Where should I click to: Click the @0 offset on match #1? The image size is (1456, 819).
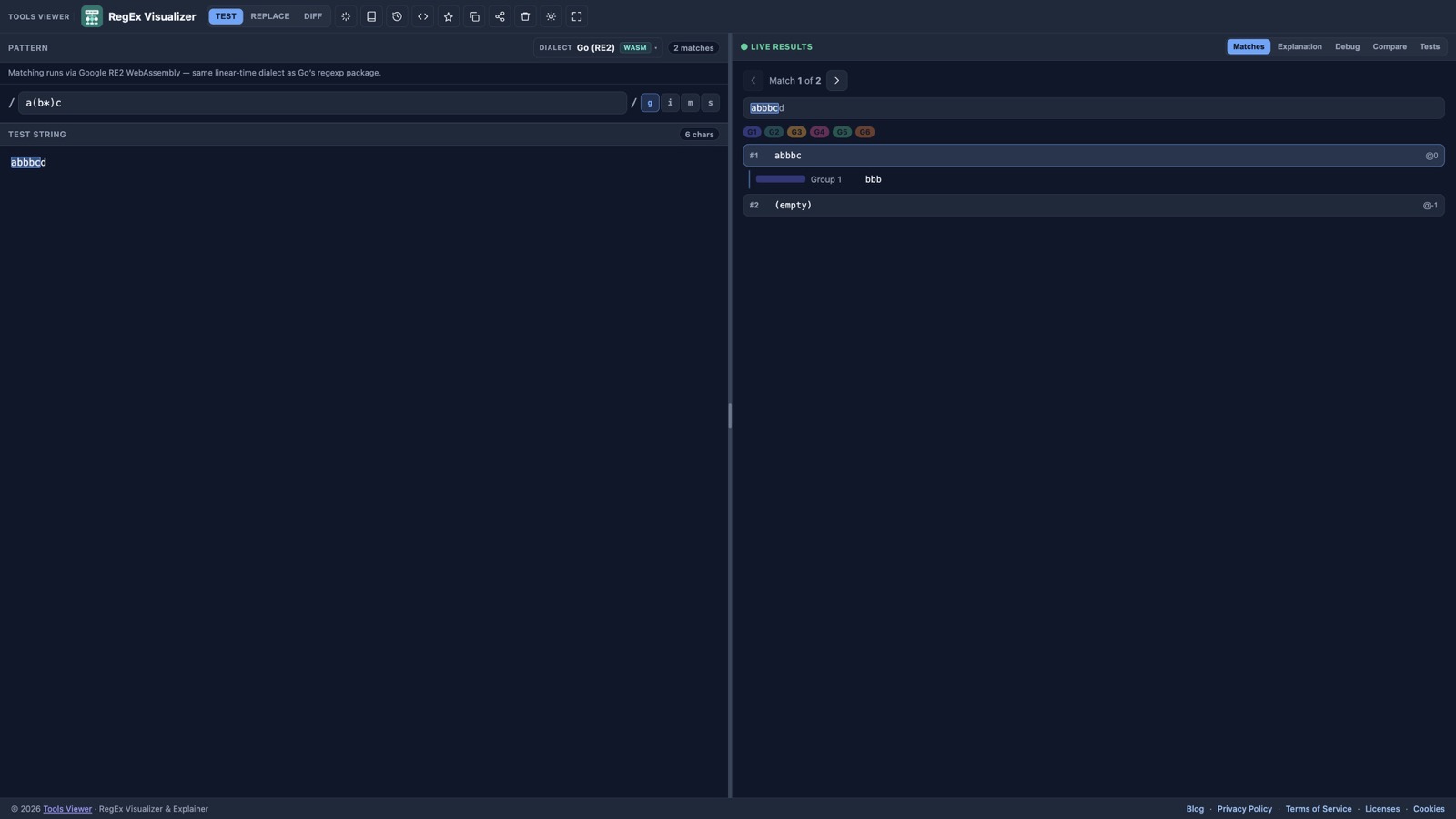click(x=1431, y=156)
